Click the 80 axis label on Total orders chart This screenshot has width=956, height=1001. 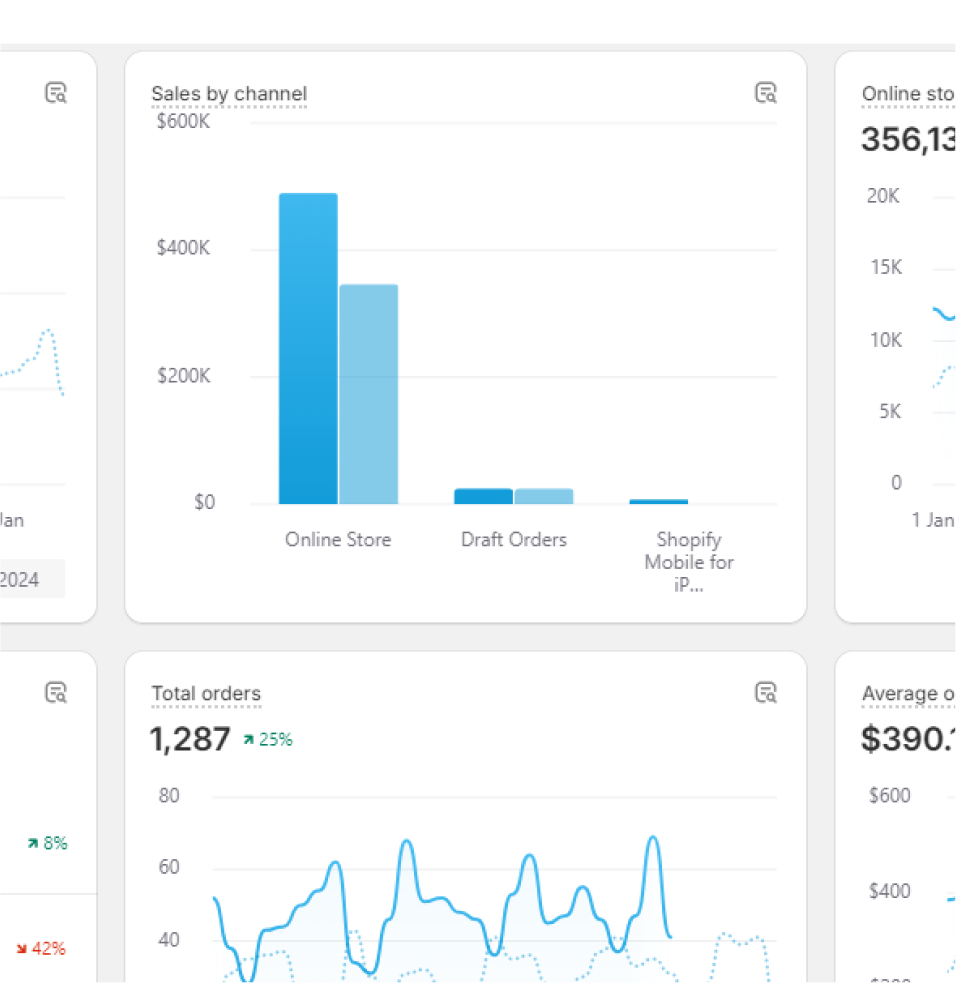169,795
